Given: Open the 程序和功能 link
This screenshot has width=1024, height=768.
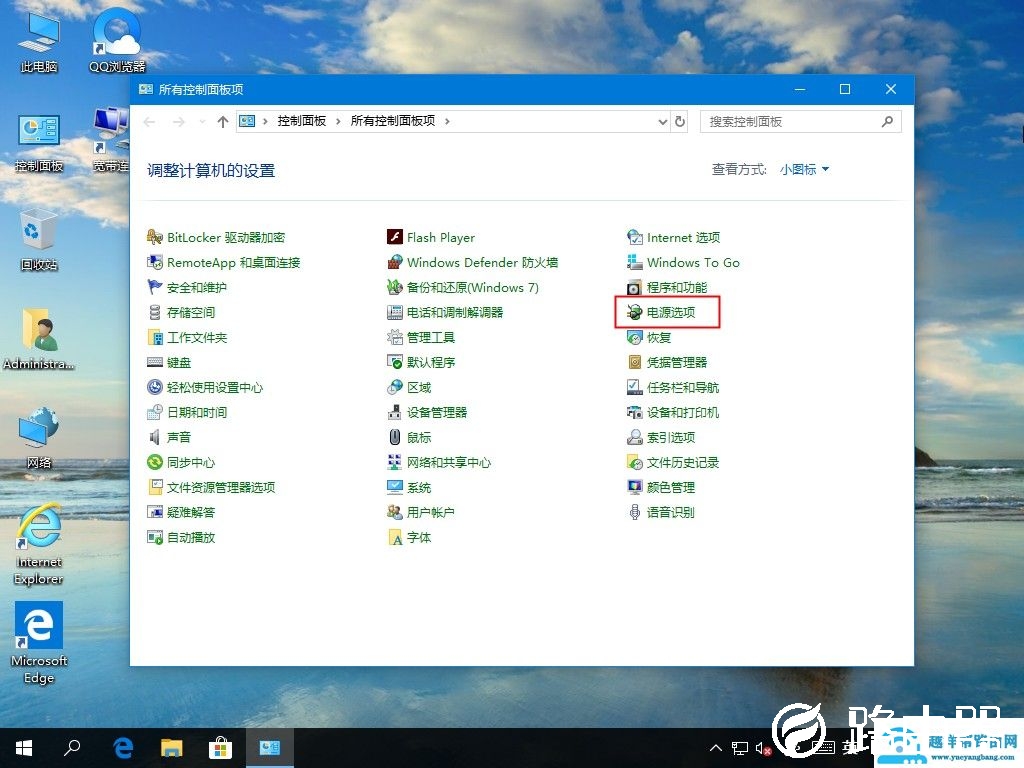Looking at the screenshot, I should pyautogui.click(x=677, y=287).
